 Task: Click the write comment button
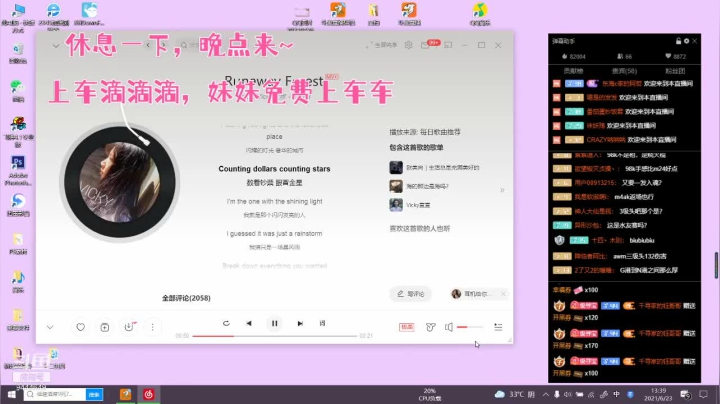[411, 294]
